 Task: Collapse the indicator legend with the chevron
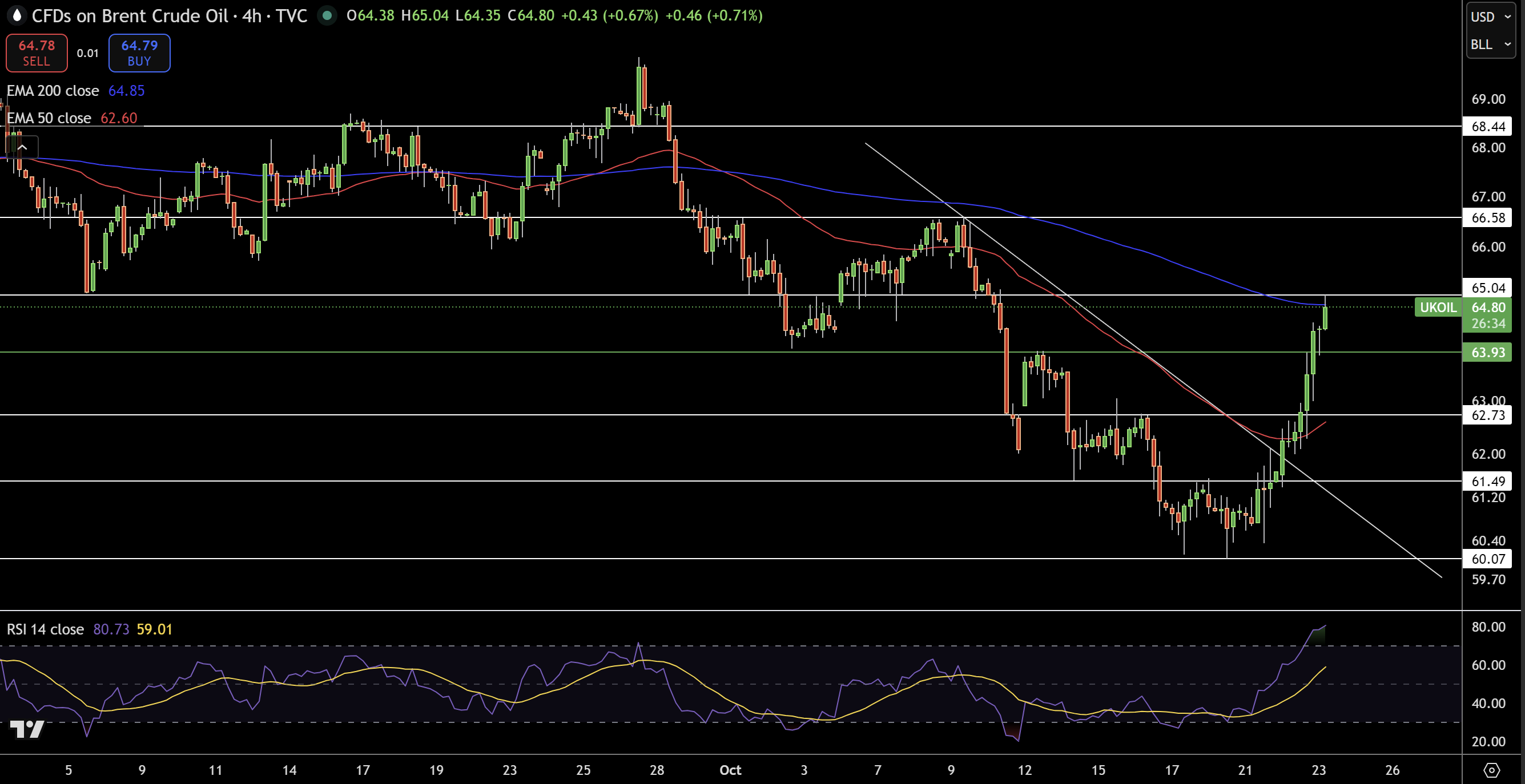[x=22, y=147]
